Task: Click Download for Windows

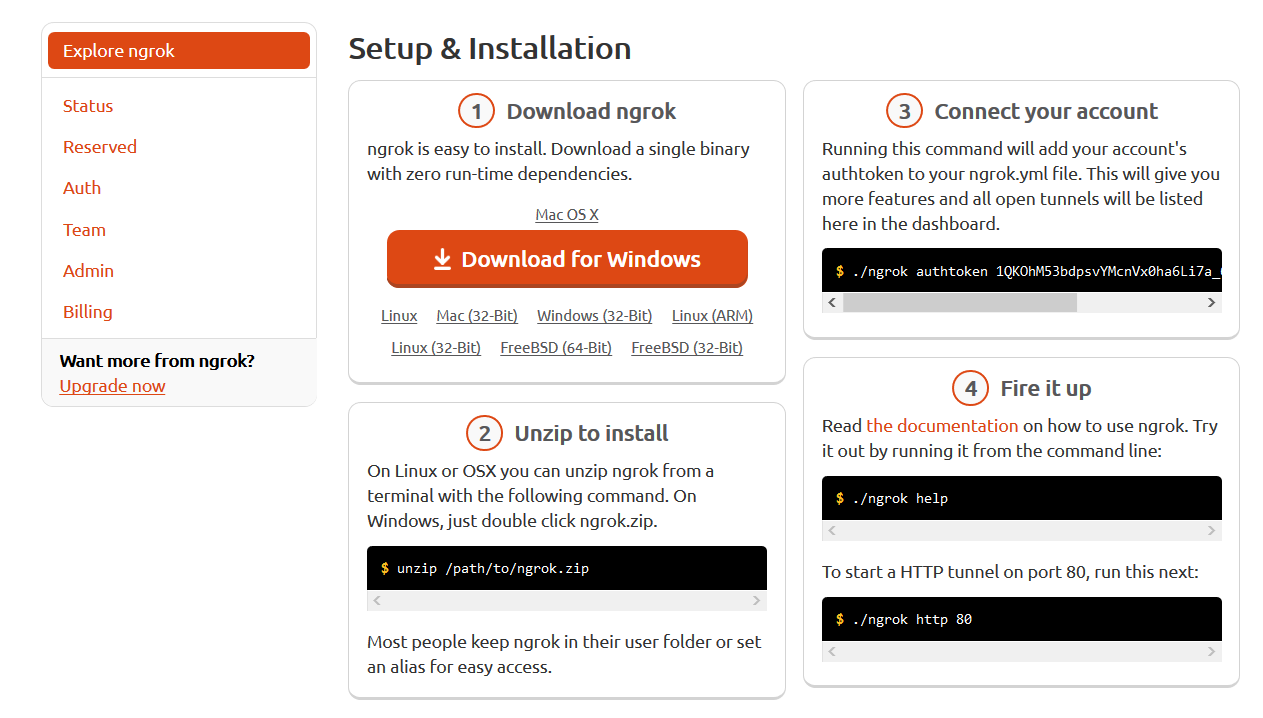Action: pos(567,258)
